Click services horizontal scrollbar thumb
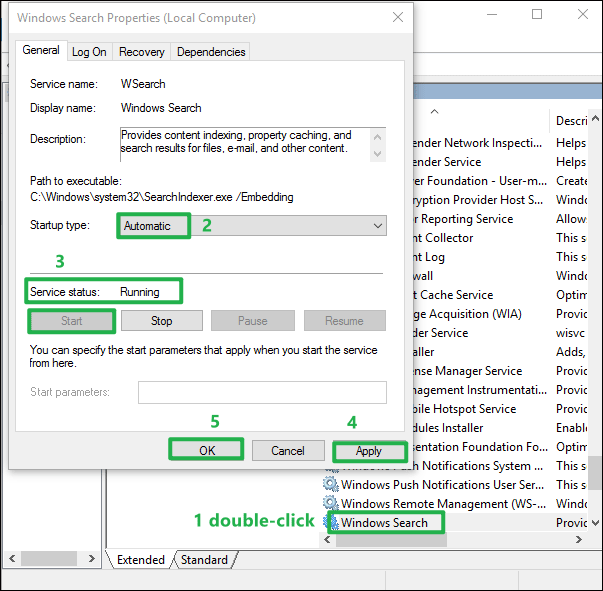603x591 pixels. [x=391, y=540]
